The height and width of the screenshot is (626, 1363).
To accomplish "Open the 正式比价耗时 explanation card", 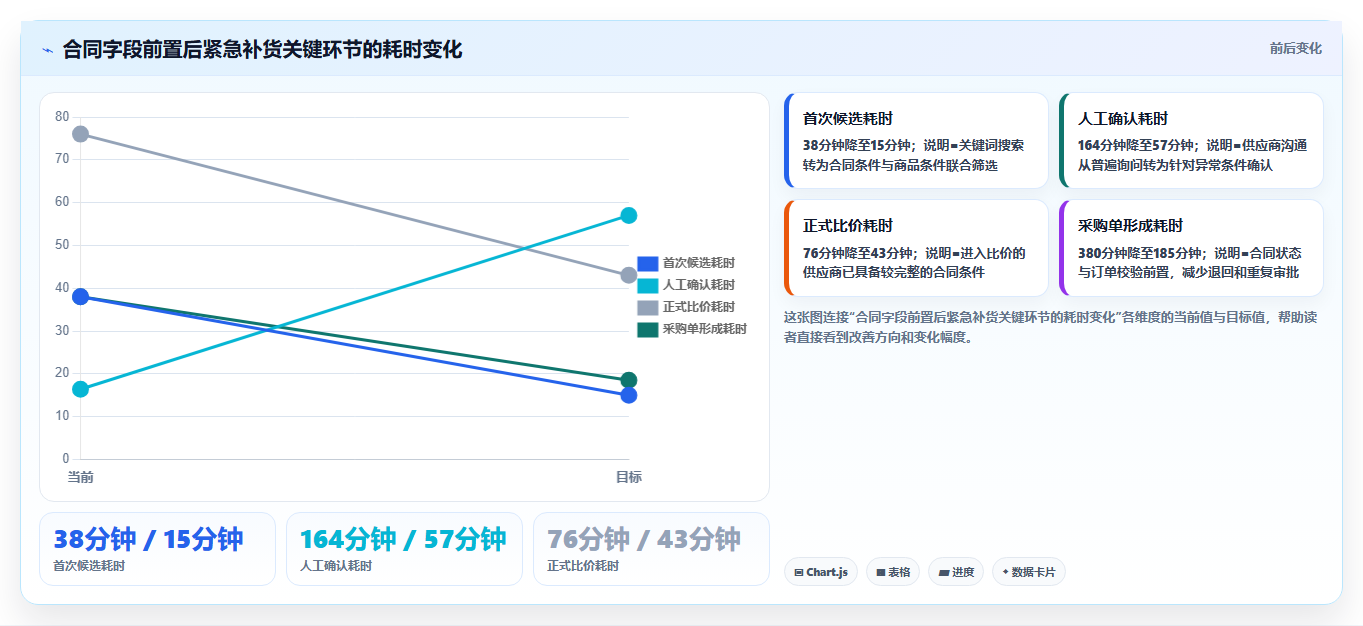I will point(916,248).
